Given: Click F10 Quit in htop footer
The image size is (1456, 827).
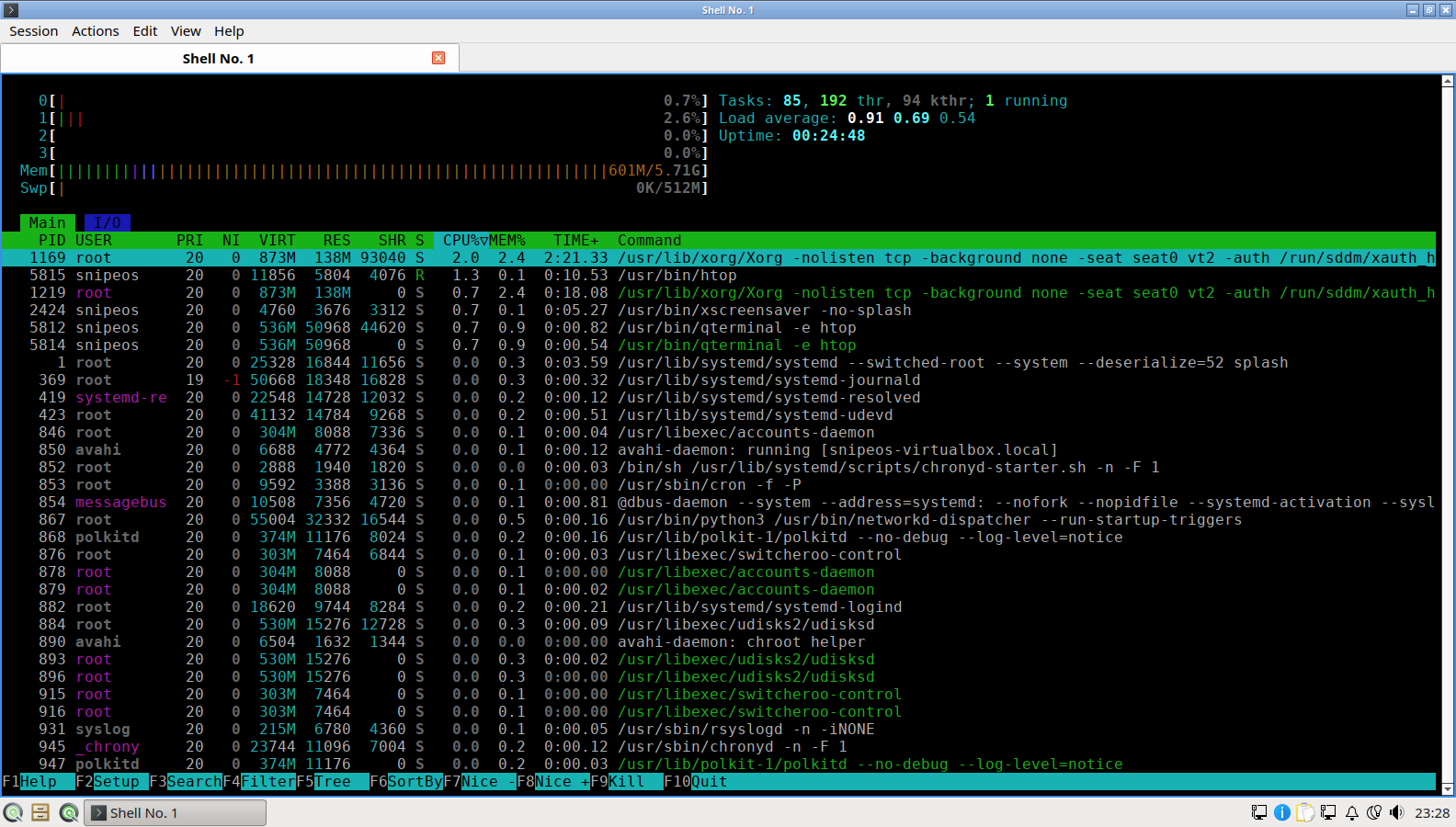Looking at the screenshot, I should (x=696, y=782).
